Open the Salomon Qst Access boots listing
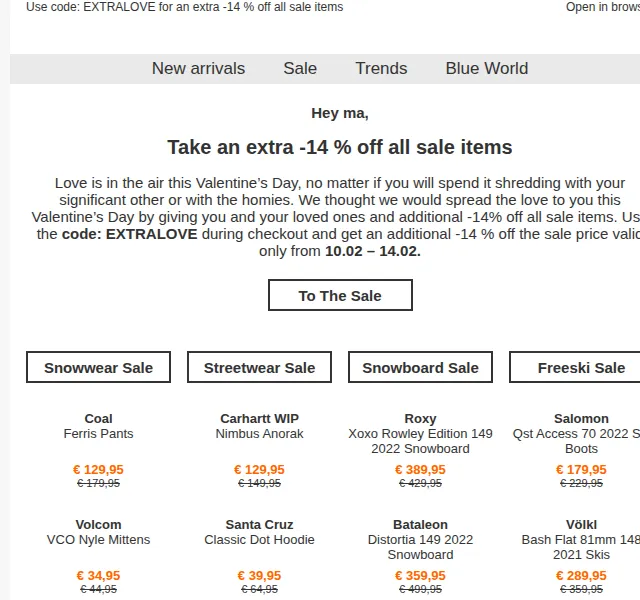 pos(576,433)
